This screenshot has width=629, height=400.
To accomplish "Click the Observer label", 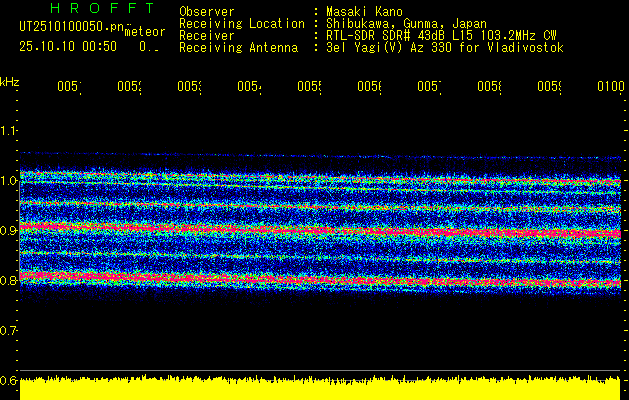I will (x=207, y=11).
